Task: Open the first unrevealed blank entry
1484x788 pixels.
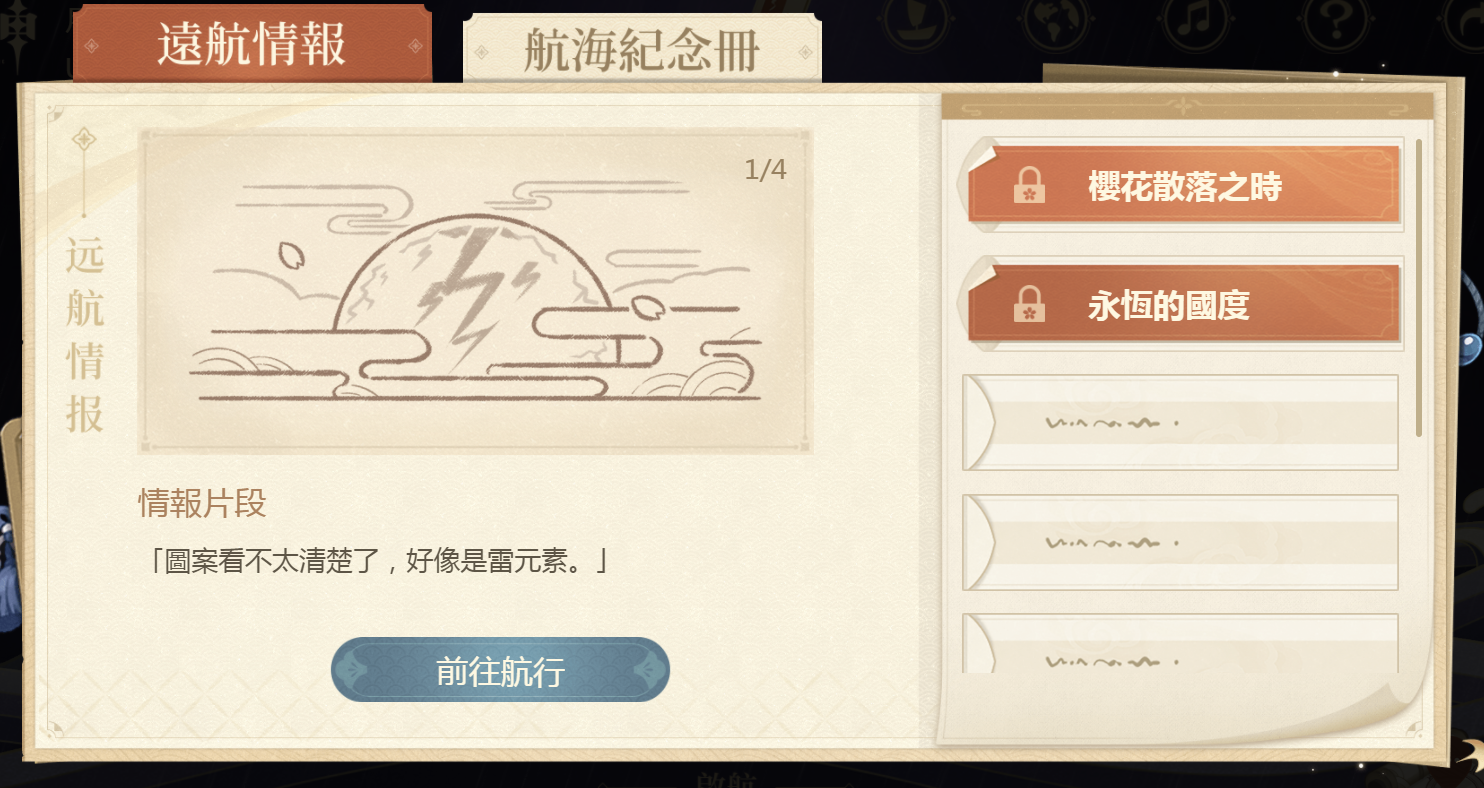Action: tap(1180, 422)
